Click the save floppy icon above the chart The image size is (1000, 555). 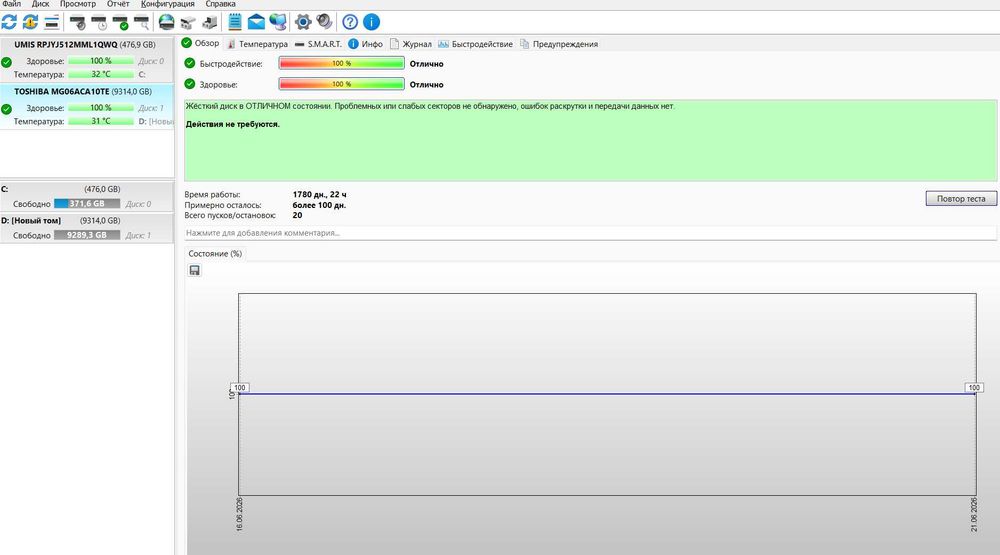point(195,270)
